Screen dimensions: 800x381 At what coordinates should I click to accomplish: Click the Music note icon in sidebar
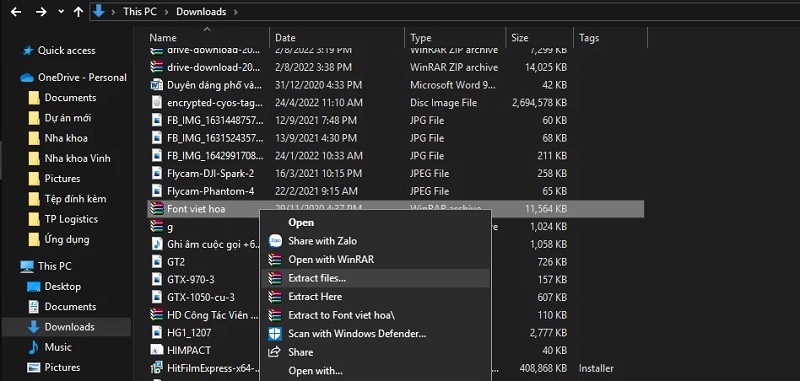pos(33,347)
